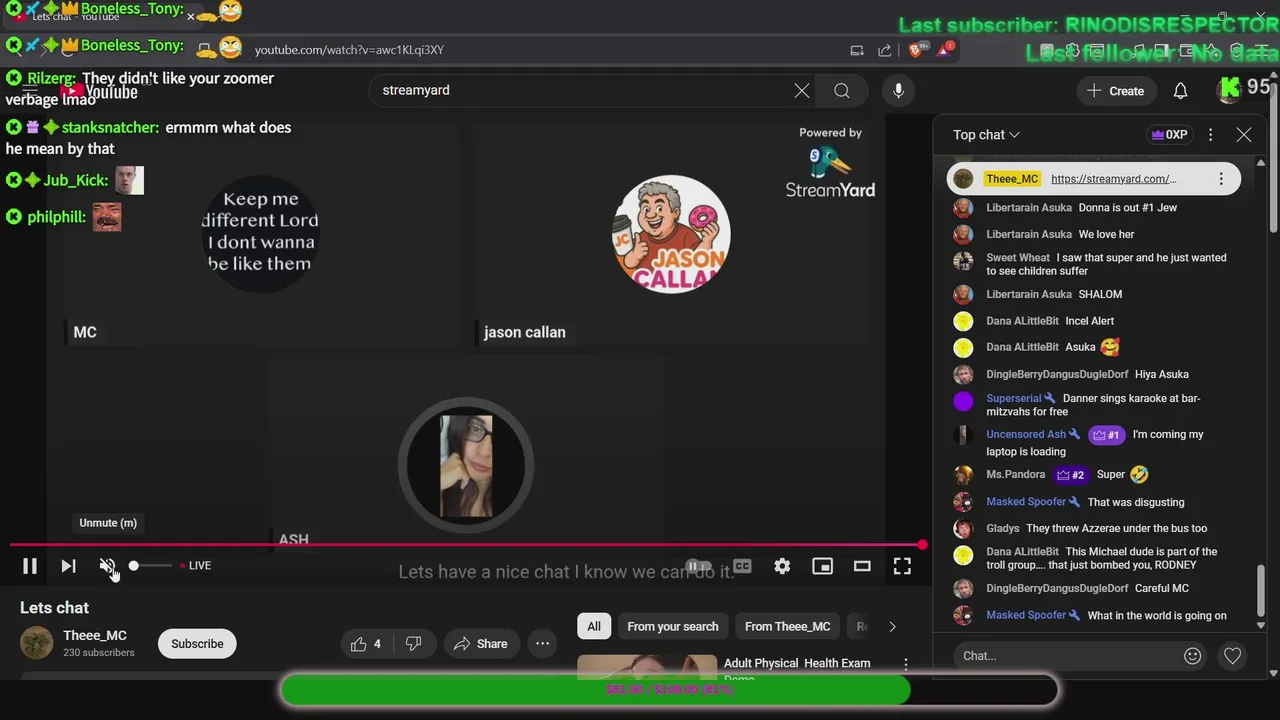Viewport: 1280px width, 720px height.
Task: Click Masked Spoofer's 'That was disgusting' message
Action: tap(1136, 502)
